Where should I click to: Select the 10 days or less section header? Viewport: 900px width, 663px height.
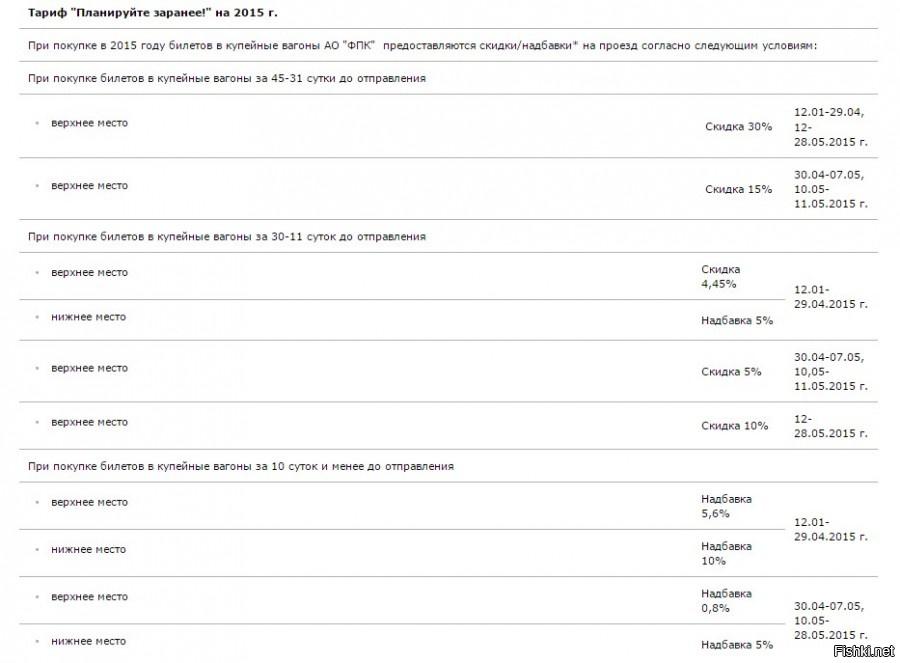pyautogui.click(x=240, y=466)
